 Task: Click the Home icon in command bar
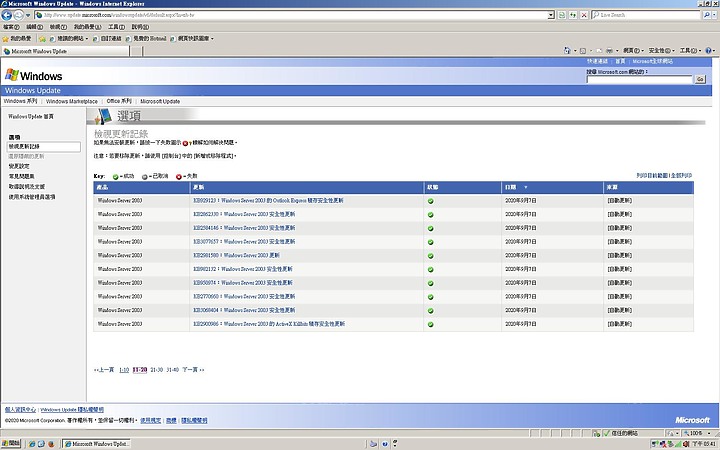[x=567, y=51]
